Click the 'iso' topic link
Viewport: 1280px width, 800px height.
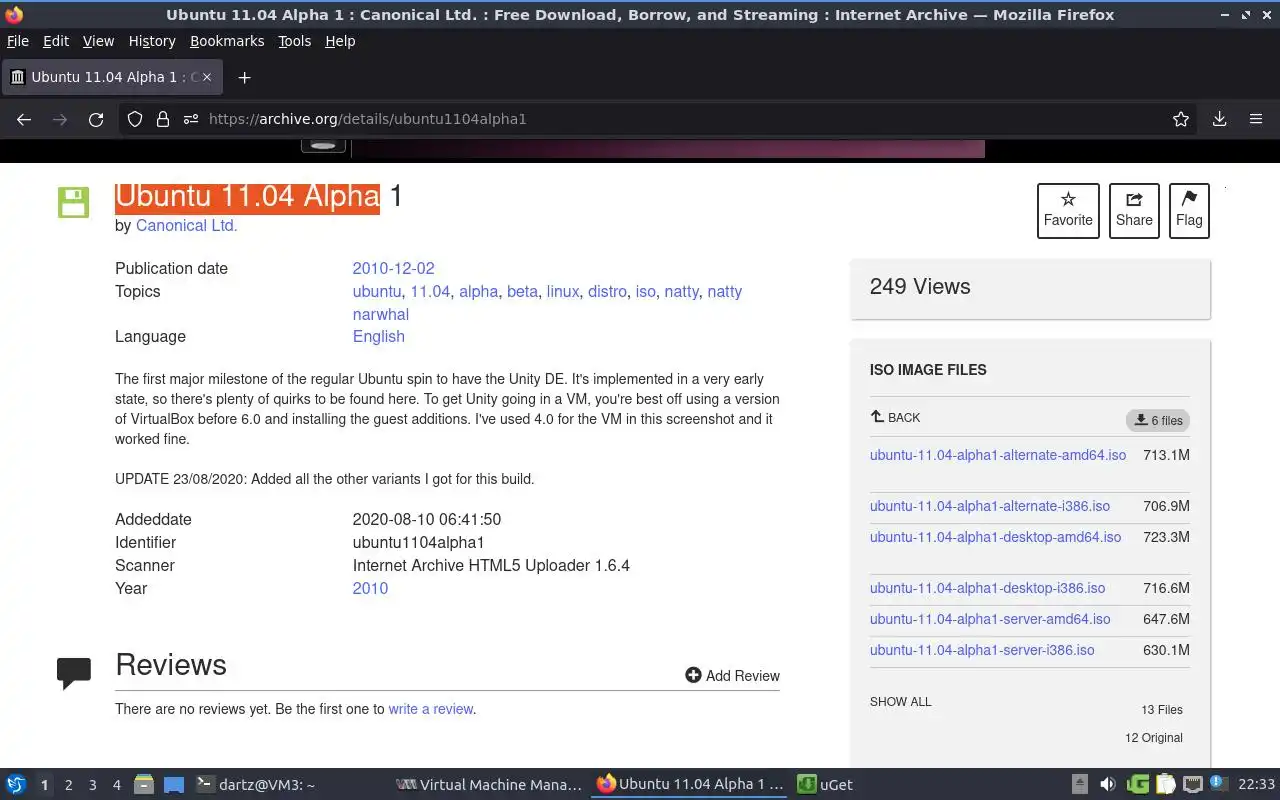(x=646, y=291)
